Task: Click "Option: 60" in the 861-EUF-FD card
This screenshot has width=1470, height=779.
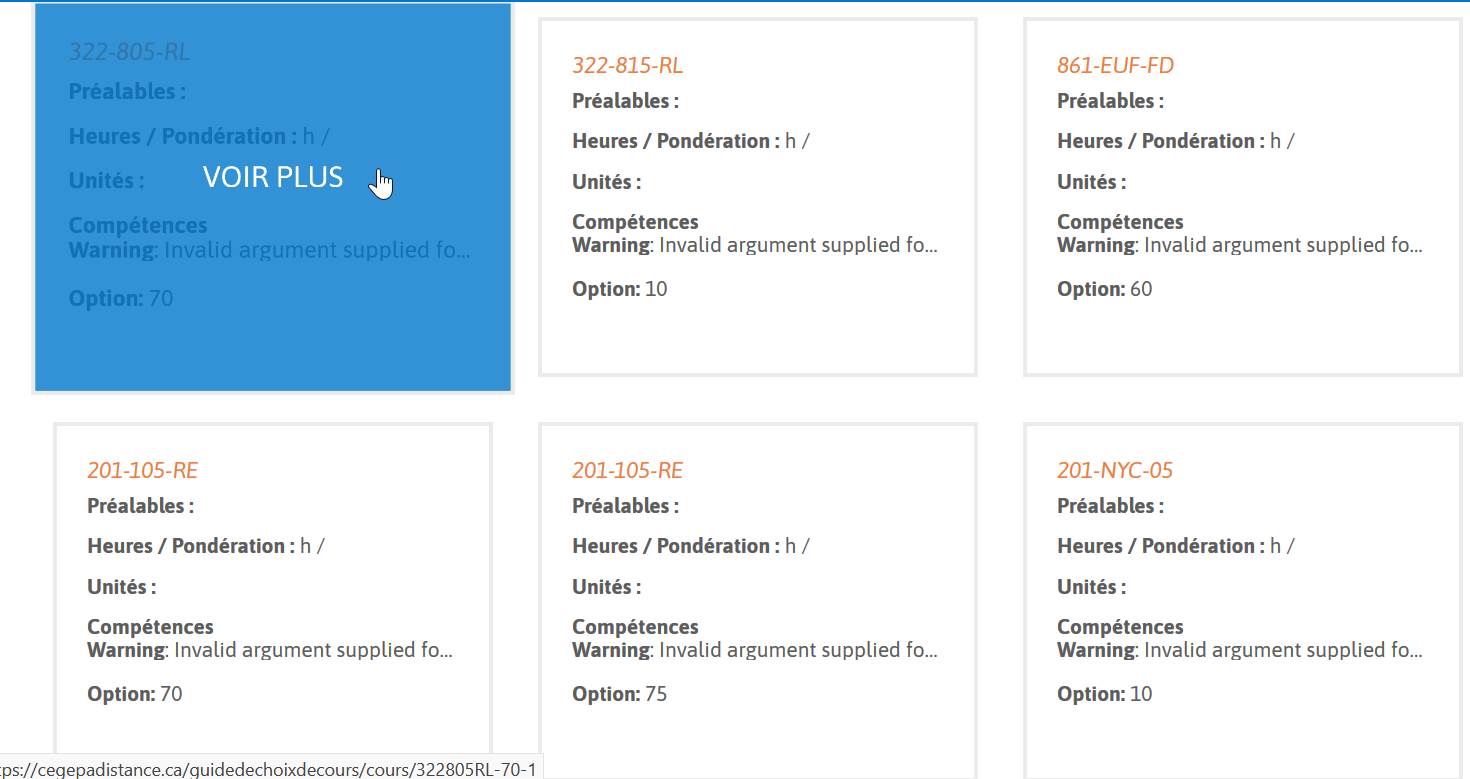Action: (x=1104, y=289)
